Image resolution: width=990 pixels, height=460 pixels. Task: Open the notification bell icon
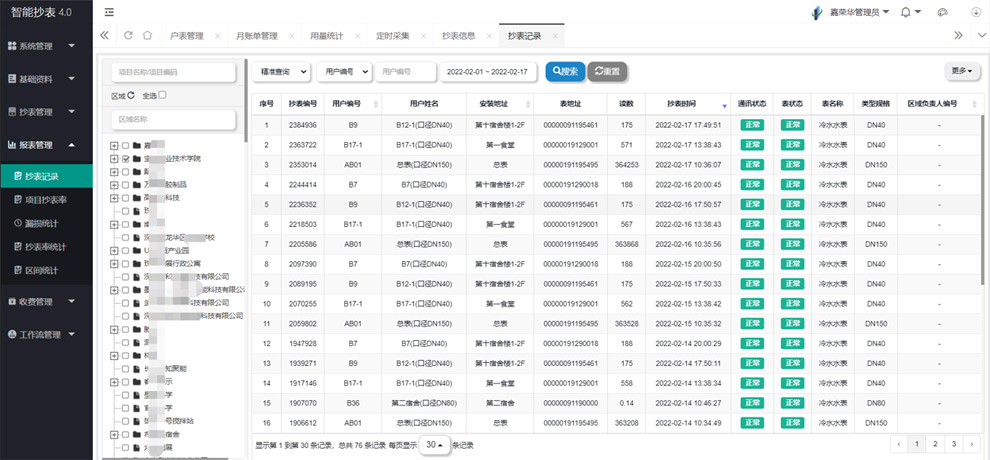[x=906, y=12]
